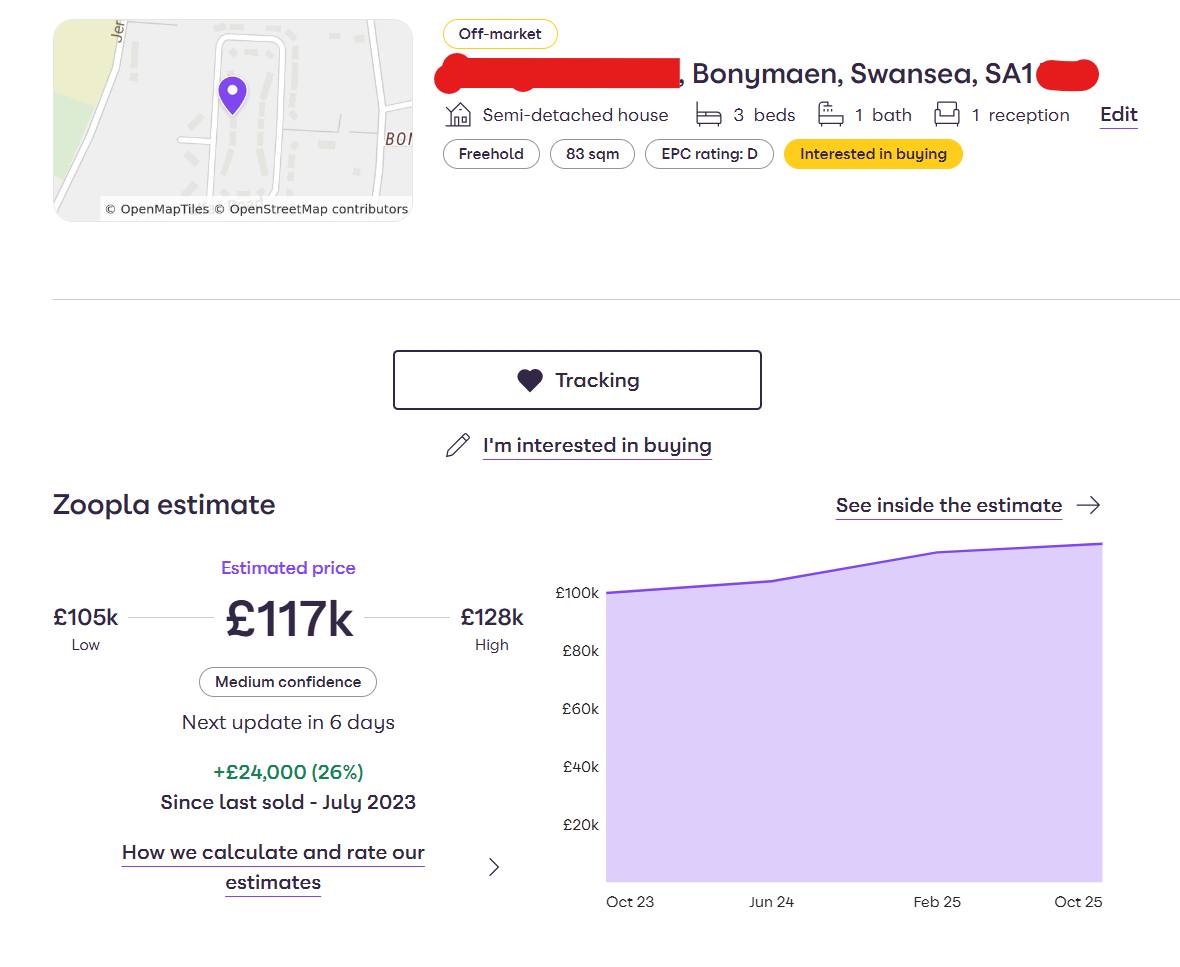Click I'm interested in buying link

click(x=597, y=446)
